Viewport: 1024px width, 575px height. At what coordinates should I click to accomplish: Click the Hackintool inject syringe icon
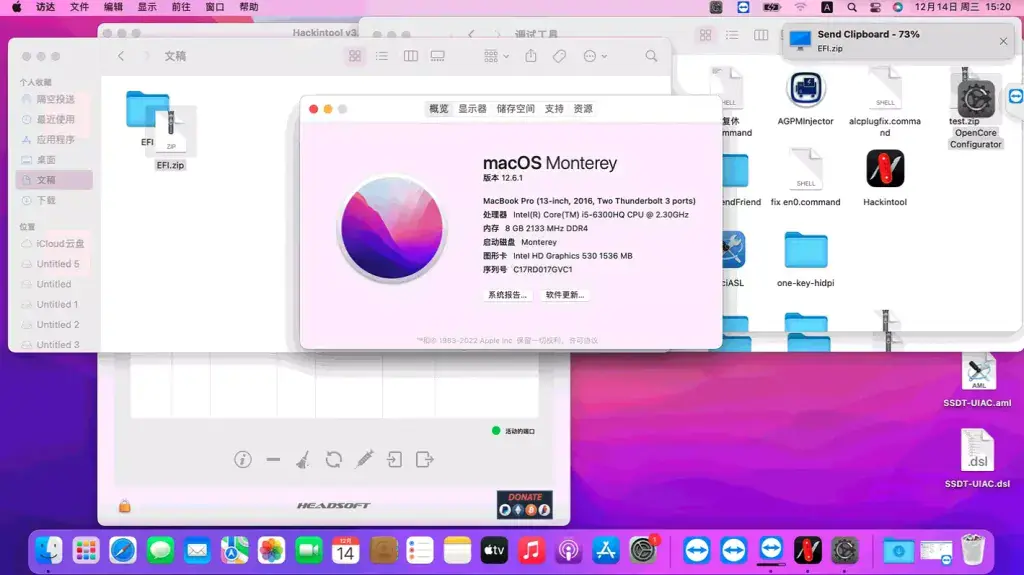(x=364, y=459)
